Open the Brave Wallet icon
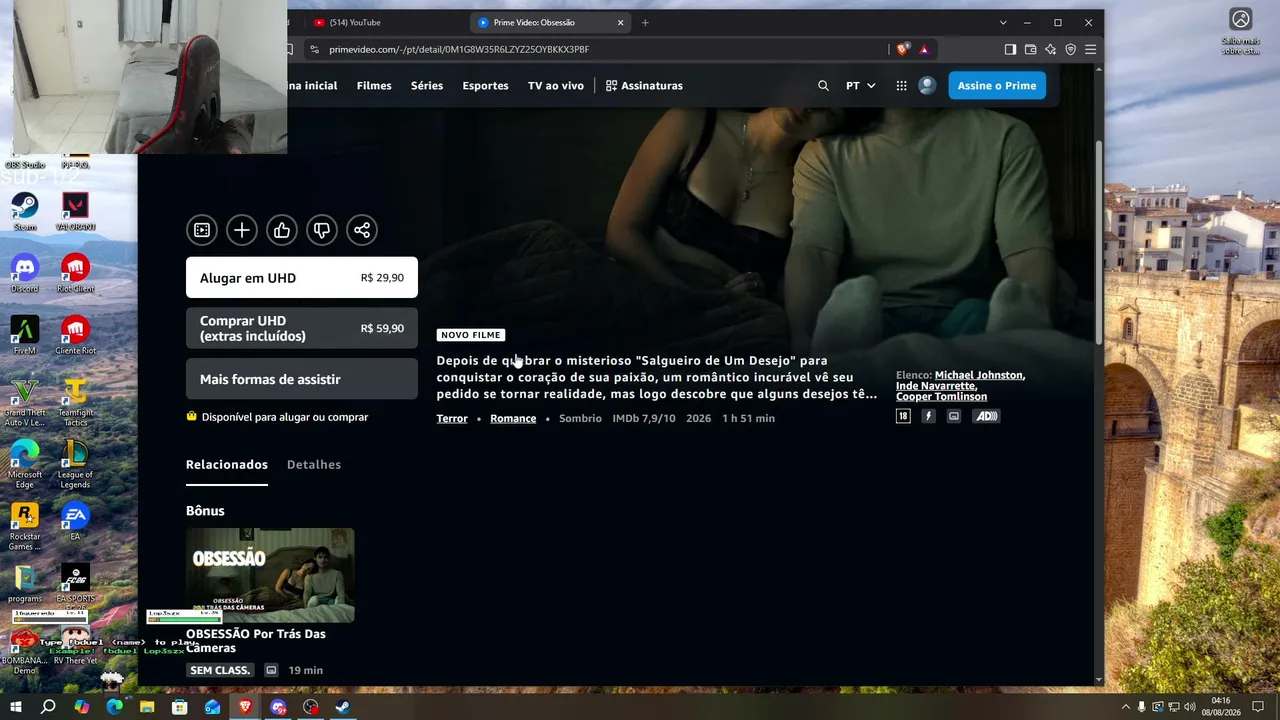The image size is (1280, 720). click(x=1030, y=49)
